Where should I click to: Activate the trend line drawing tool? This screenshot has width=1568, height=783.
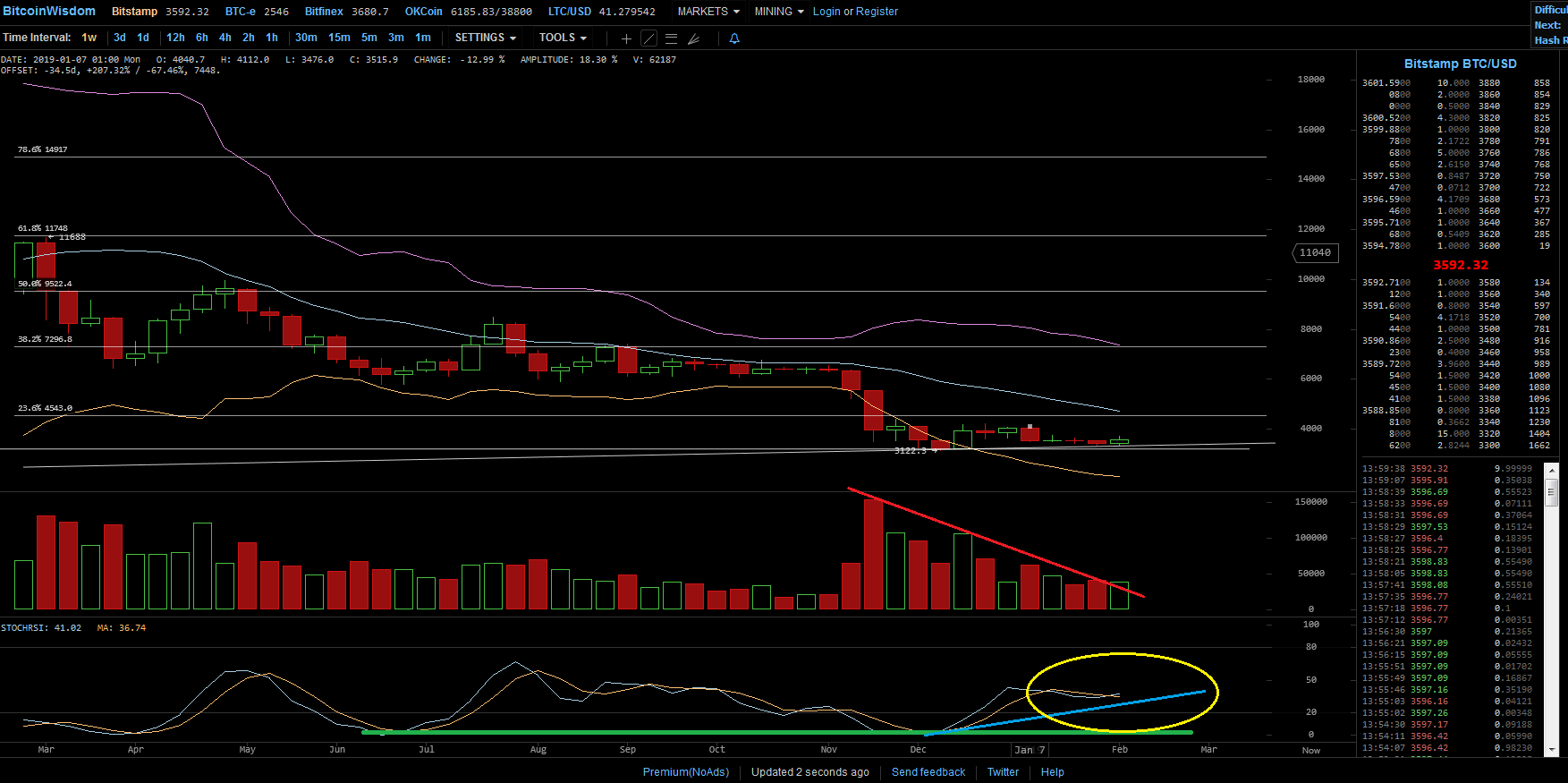(649, 38)
